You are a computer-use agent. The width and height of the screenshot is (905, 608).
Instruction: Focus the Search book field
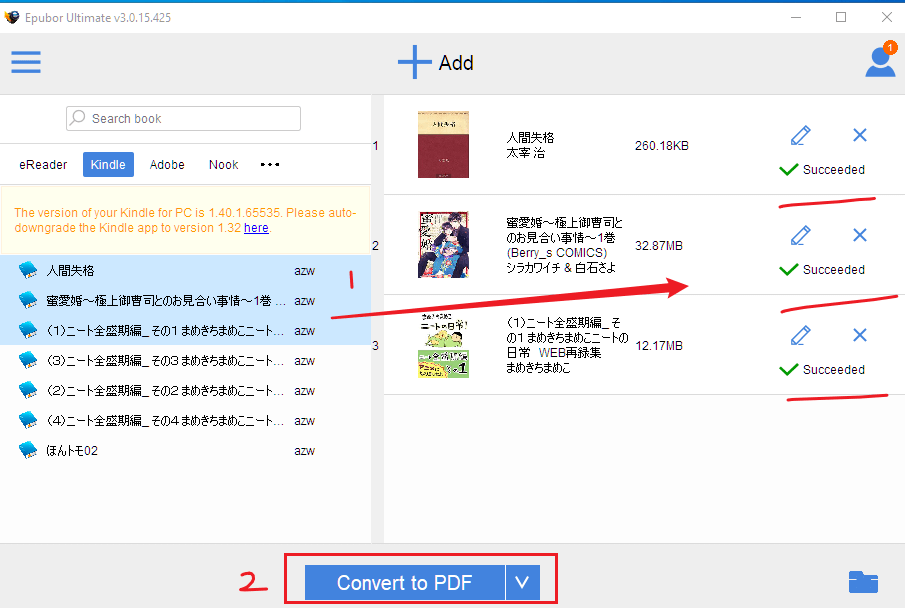[184, 118]
